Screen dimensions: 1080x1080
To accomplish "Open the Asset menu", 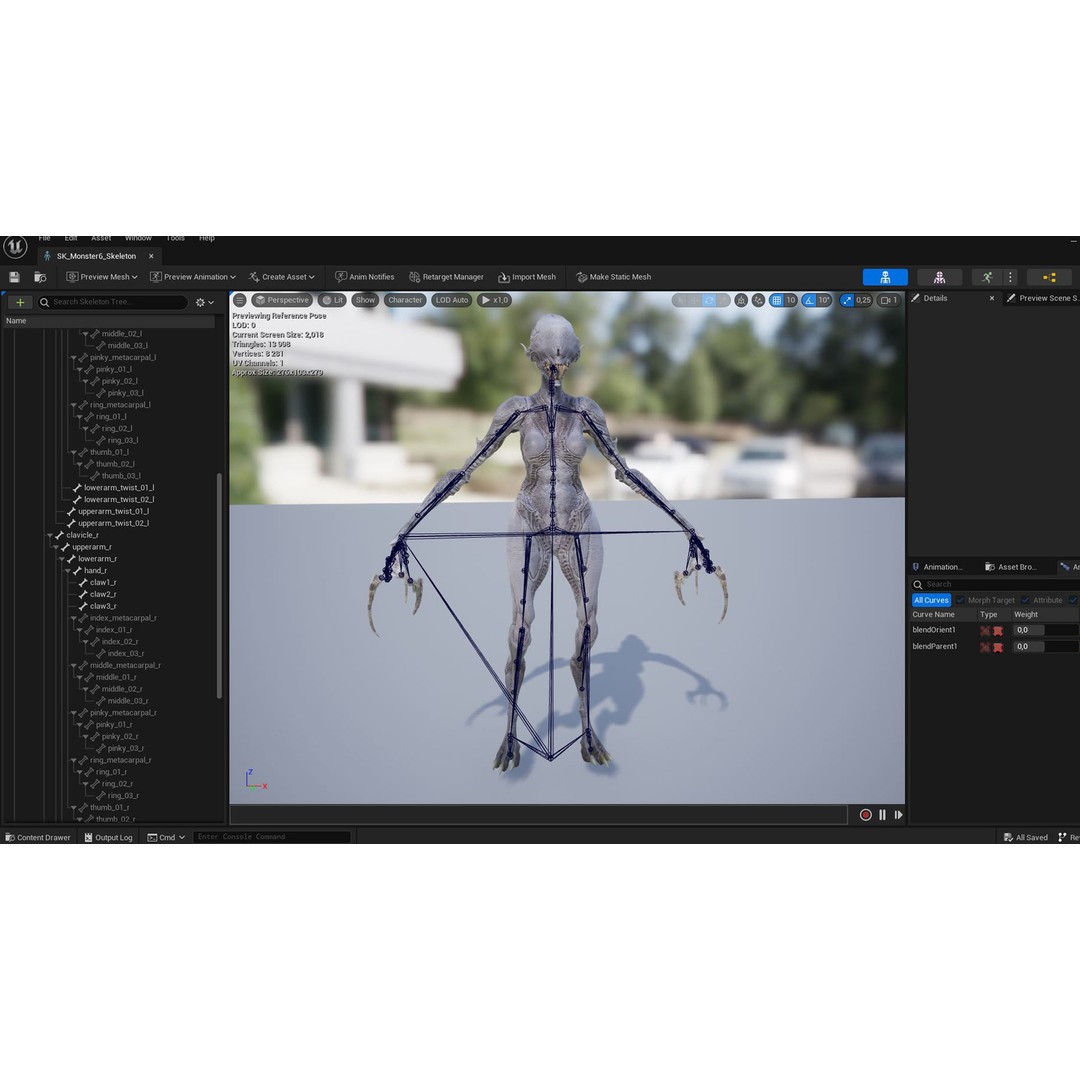I will (x=101, y=238).
